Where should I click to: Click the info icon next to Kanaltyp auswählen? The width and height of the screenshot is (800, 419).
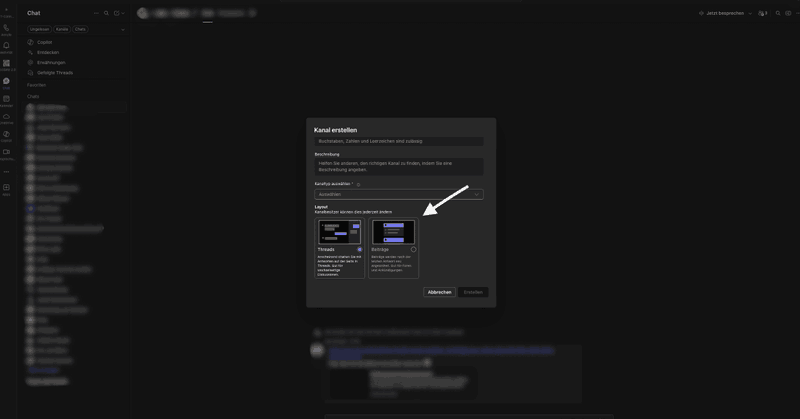click(358, 185)
